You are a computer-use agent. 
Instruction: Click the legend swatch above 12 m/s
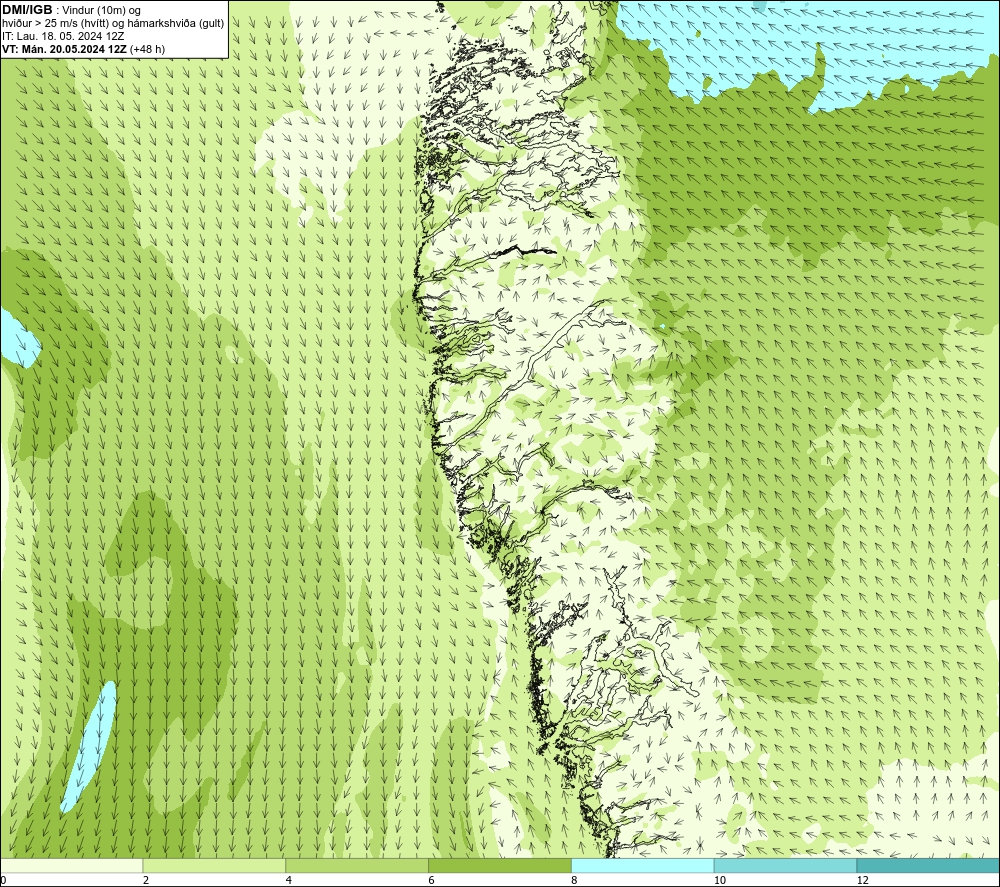point(929,865)
